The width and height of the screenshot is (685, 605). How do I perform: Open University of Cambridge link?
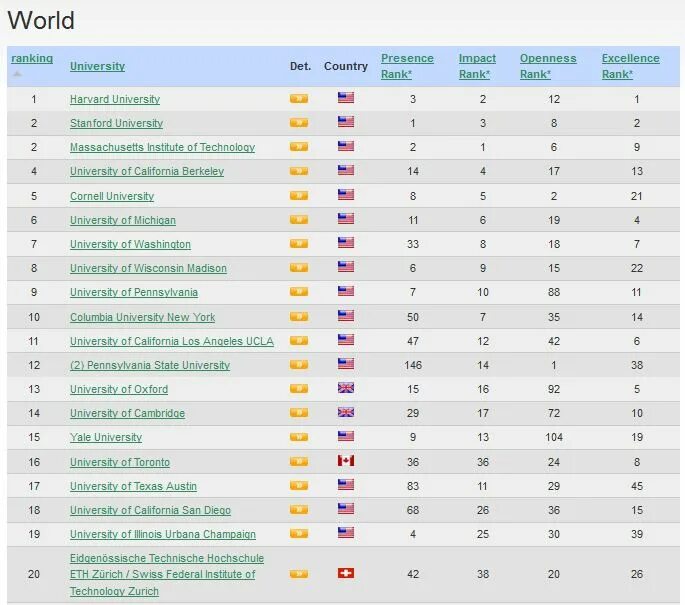127,413
